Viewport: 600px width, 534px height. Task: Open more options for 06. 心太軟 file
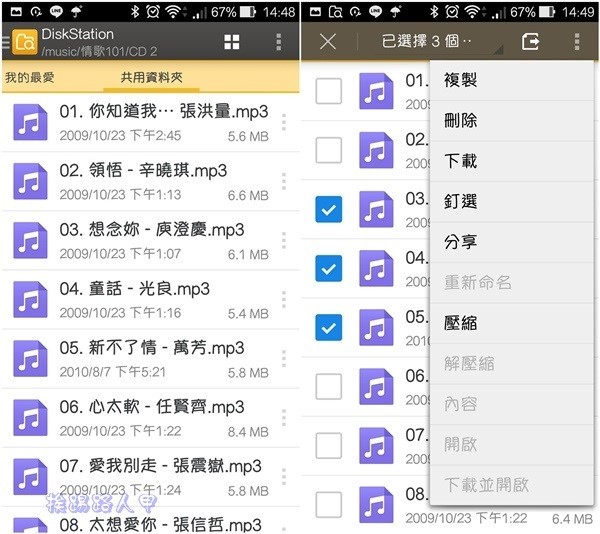coord(284,418)
